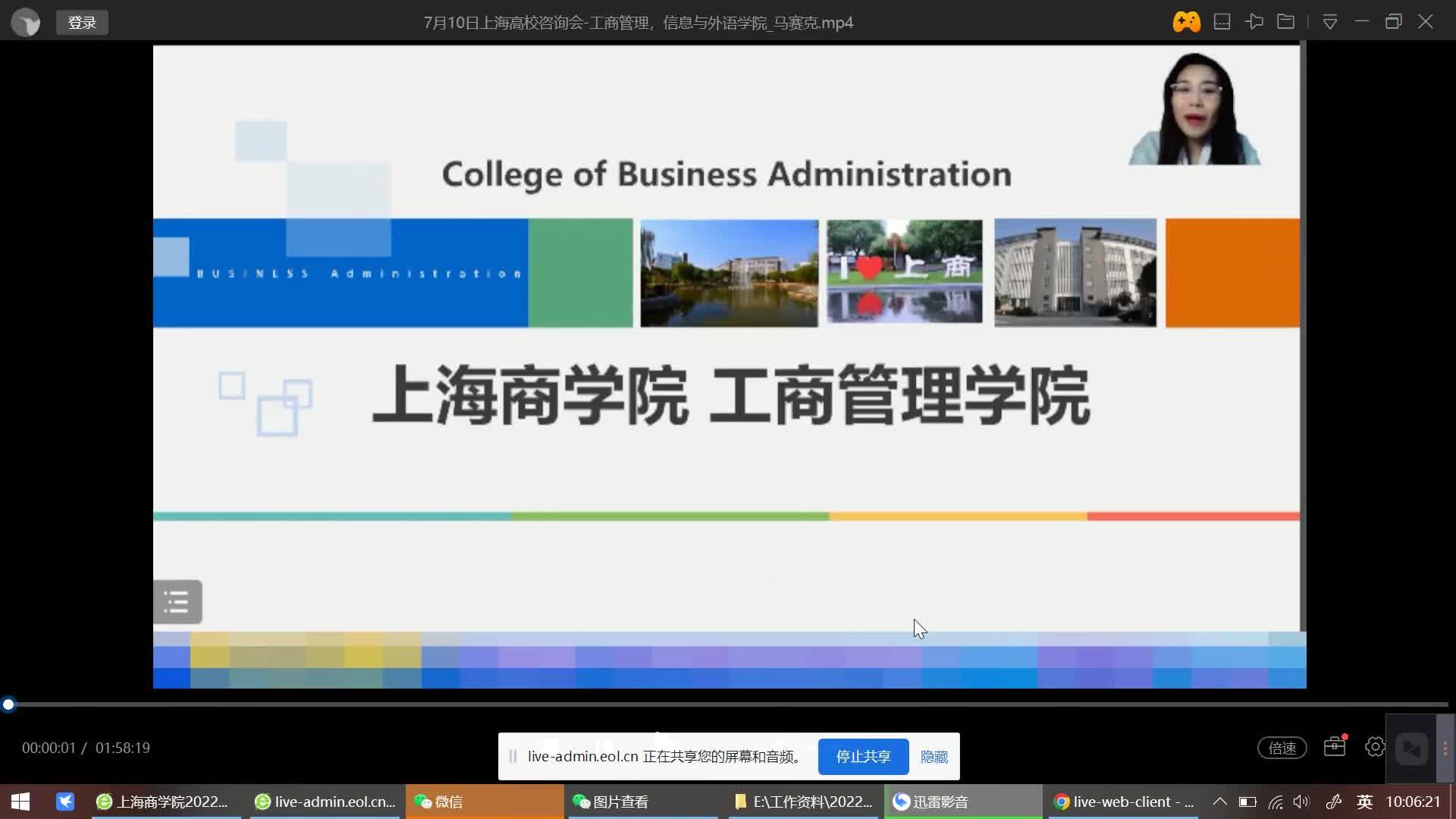Seek along the video progress bar
The width and height of the screenshot is (1456, 819).
click(728, 704)
